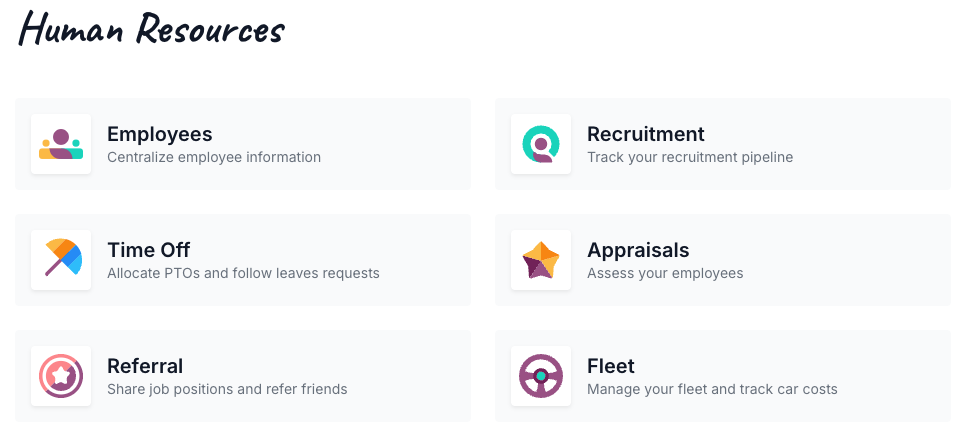Open the Referral title link
The image size is (957, 428).
[x=145, y=366]
